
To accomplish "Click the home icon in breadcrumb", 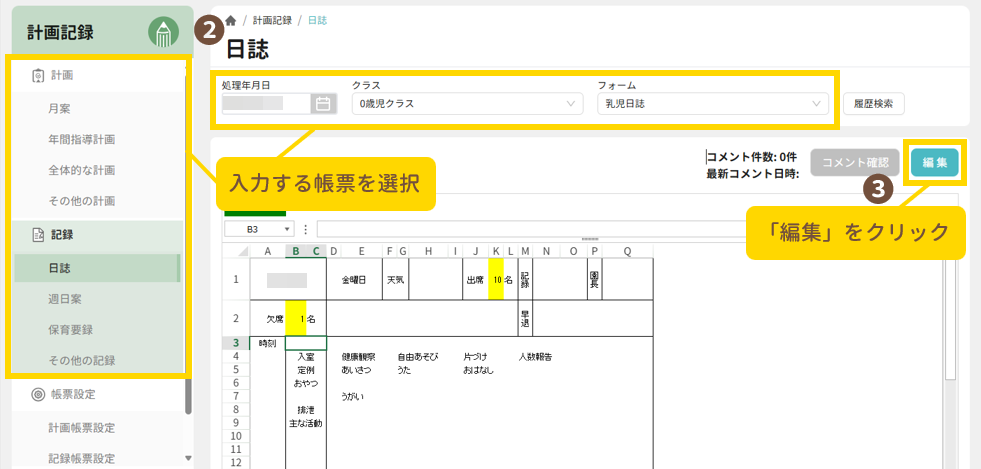I will [x=232, y=20].
